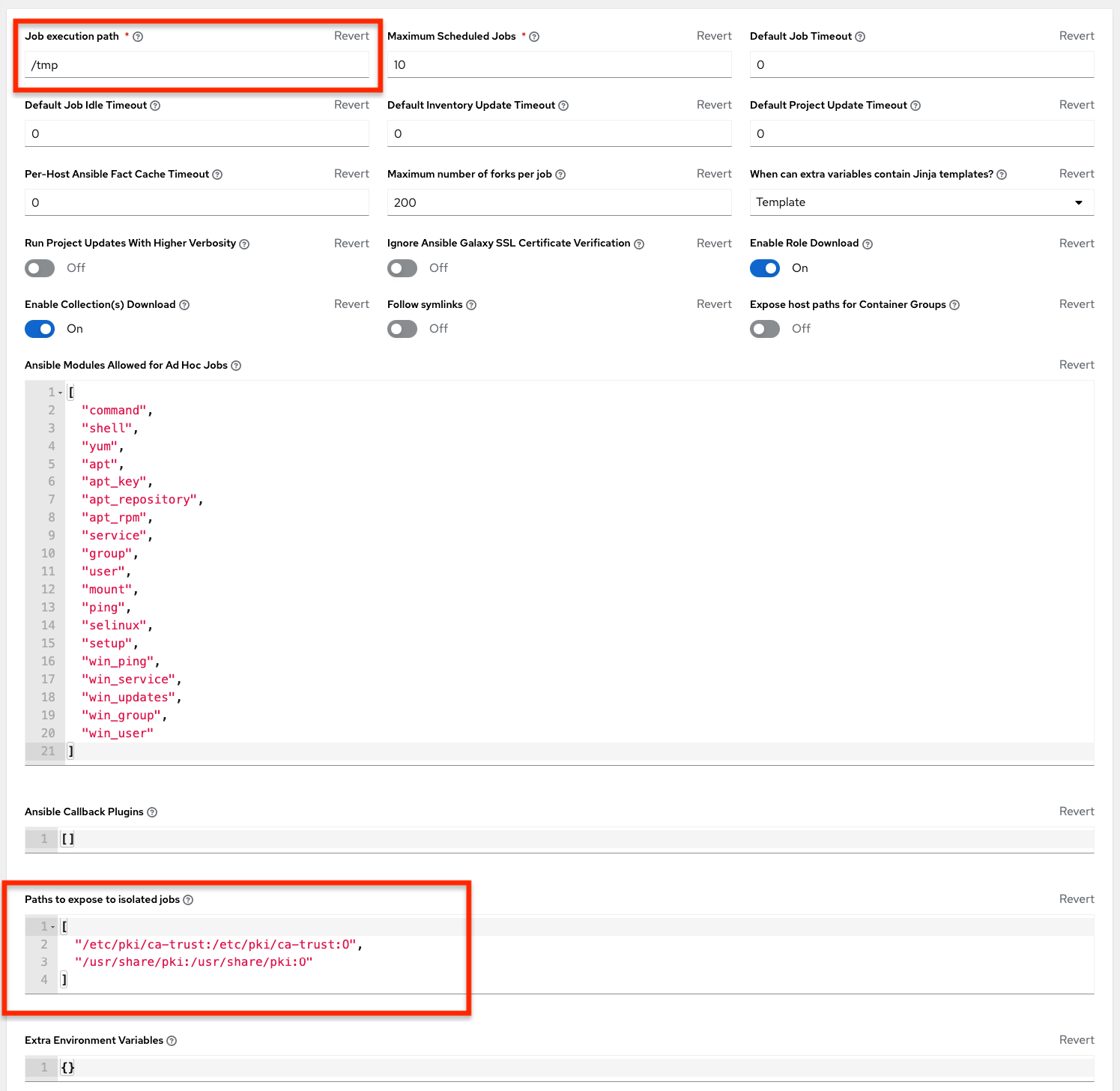
Task: Collapse the isolated jobs paths array fold arrow
Action: tap(53, 927)
